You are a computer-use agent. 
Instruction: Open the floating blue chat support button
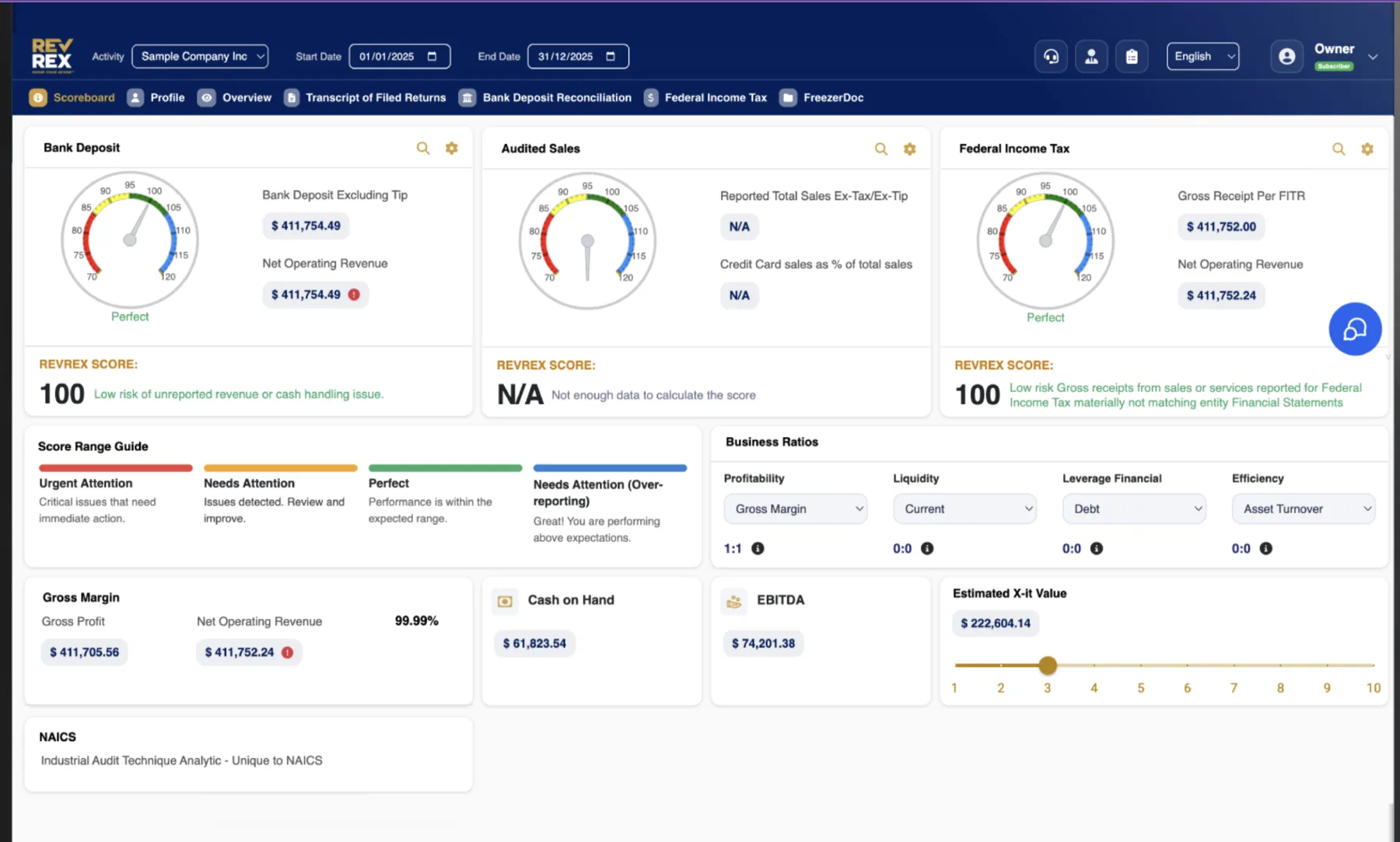coord(1355,329)
